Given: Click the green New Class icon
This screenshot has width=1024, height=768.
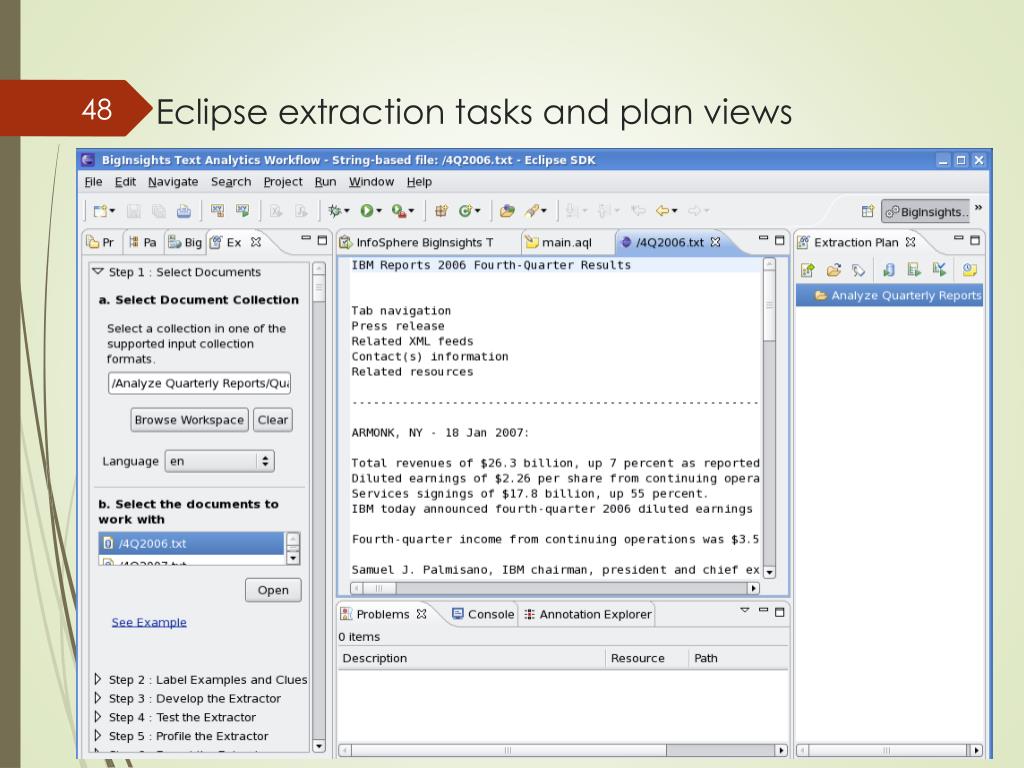Looking at the screenshot, I should pyautogui.click(x=465, y=210).
